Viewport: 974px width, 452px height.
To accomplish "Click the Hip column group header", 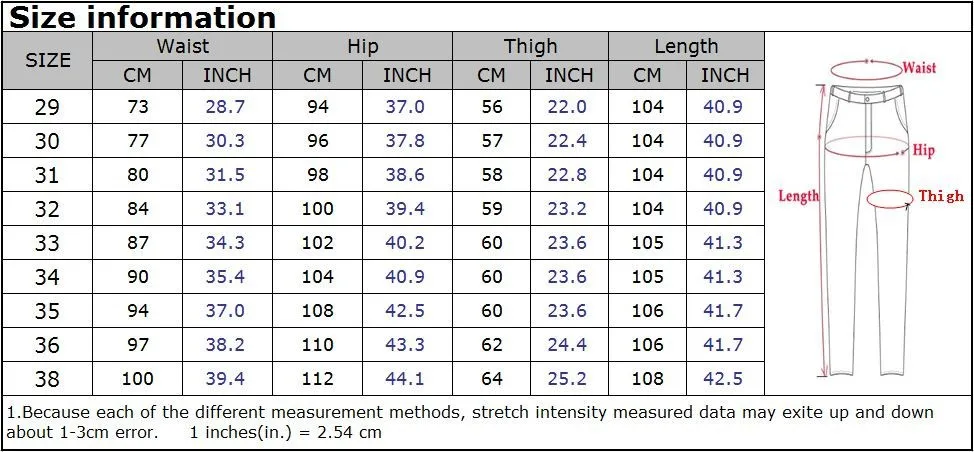I will [363, 47].
